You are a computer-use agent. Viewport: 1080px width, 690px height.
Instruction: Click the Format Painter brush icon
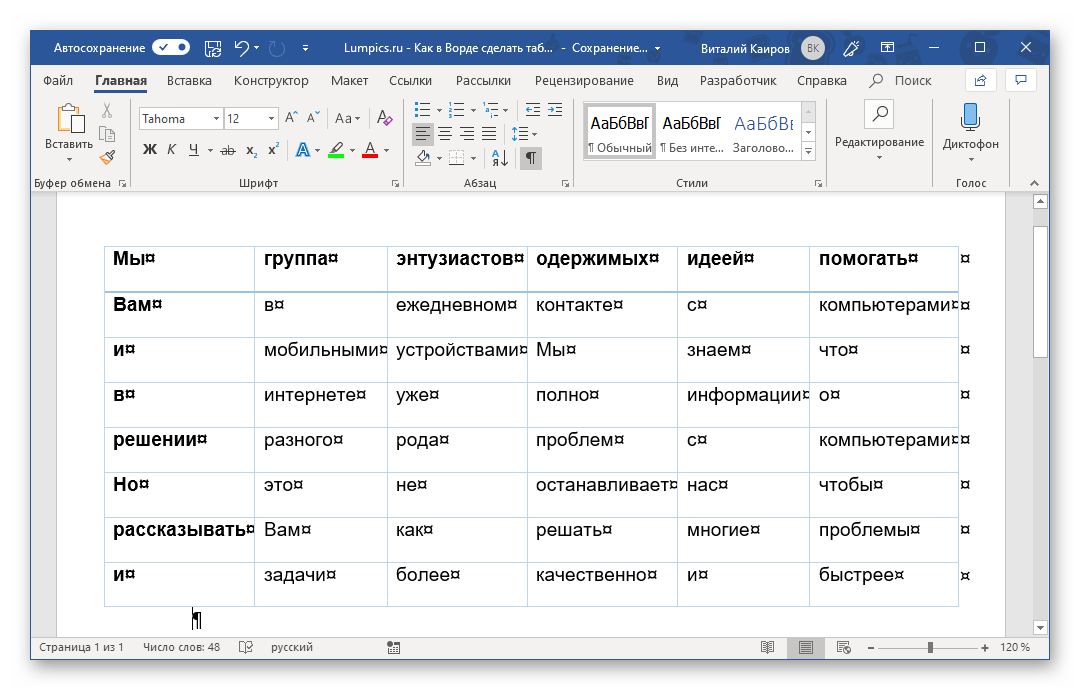(x=107, y=157)
